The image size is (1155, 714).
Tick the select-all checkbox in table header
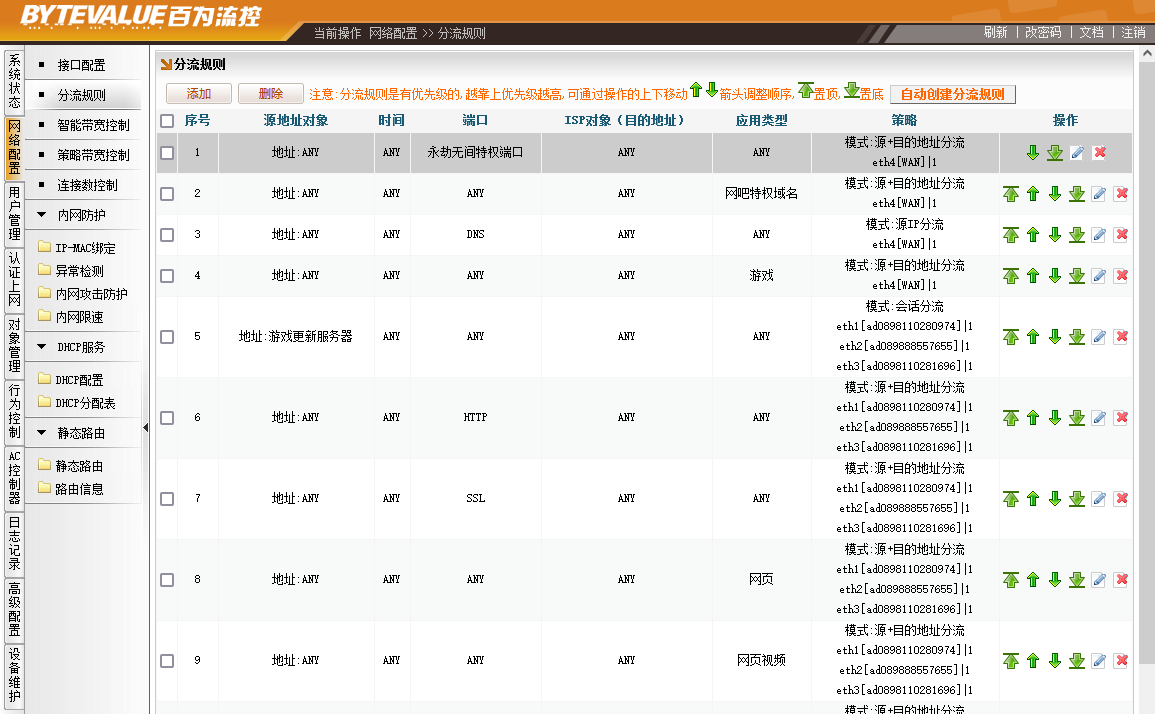click(167, 121)
